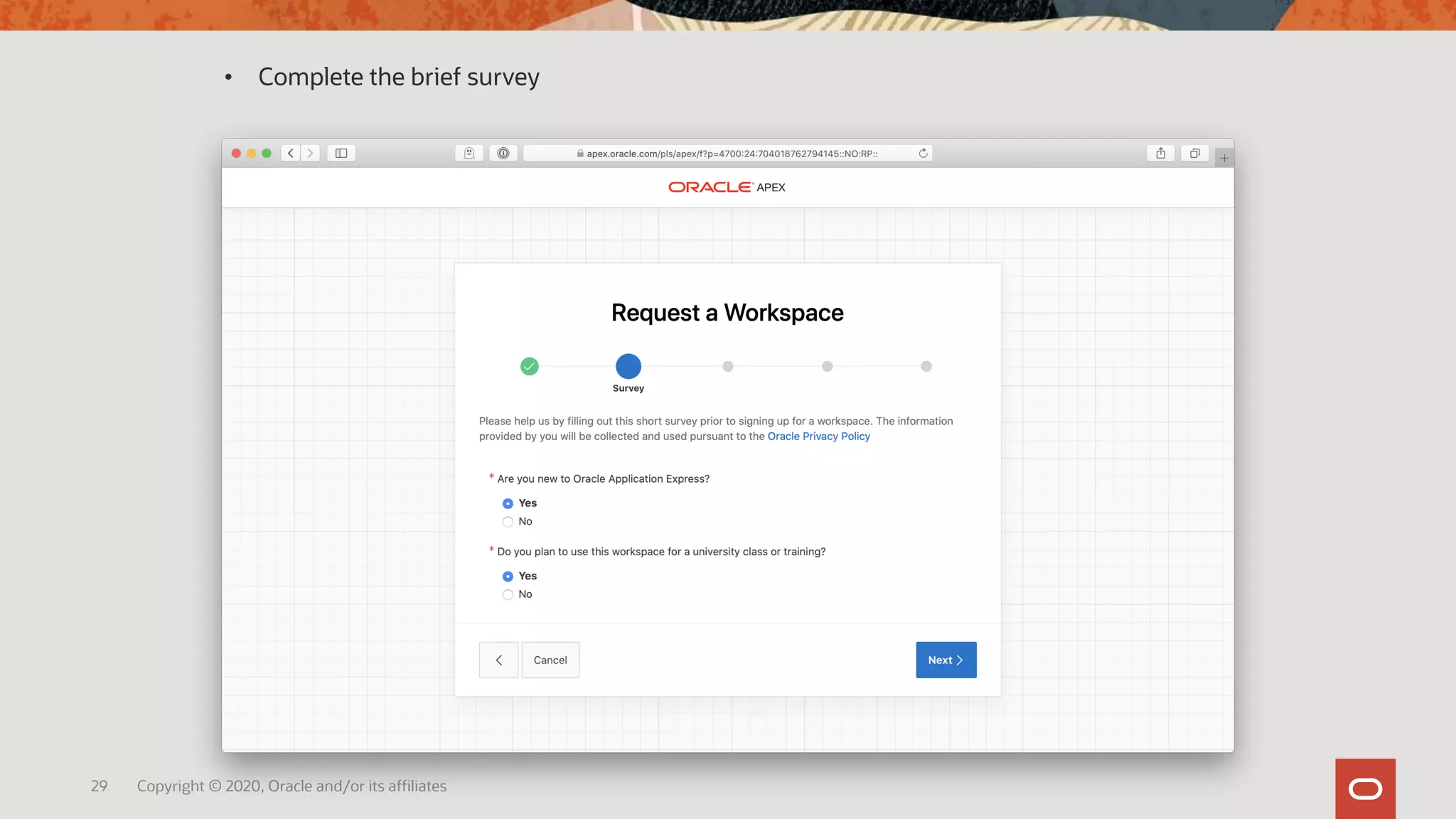This screenshot has width=1456, height=819.
Task: Click the fourth wizard step dot
Action: tap(827, 366)
